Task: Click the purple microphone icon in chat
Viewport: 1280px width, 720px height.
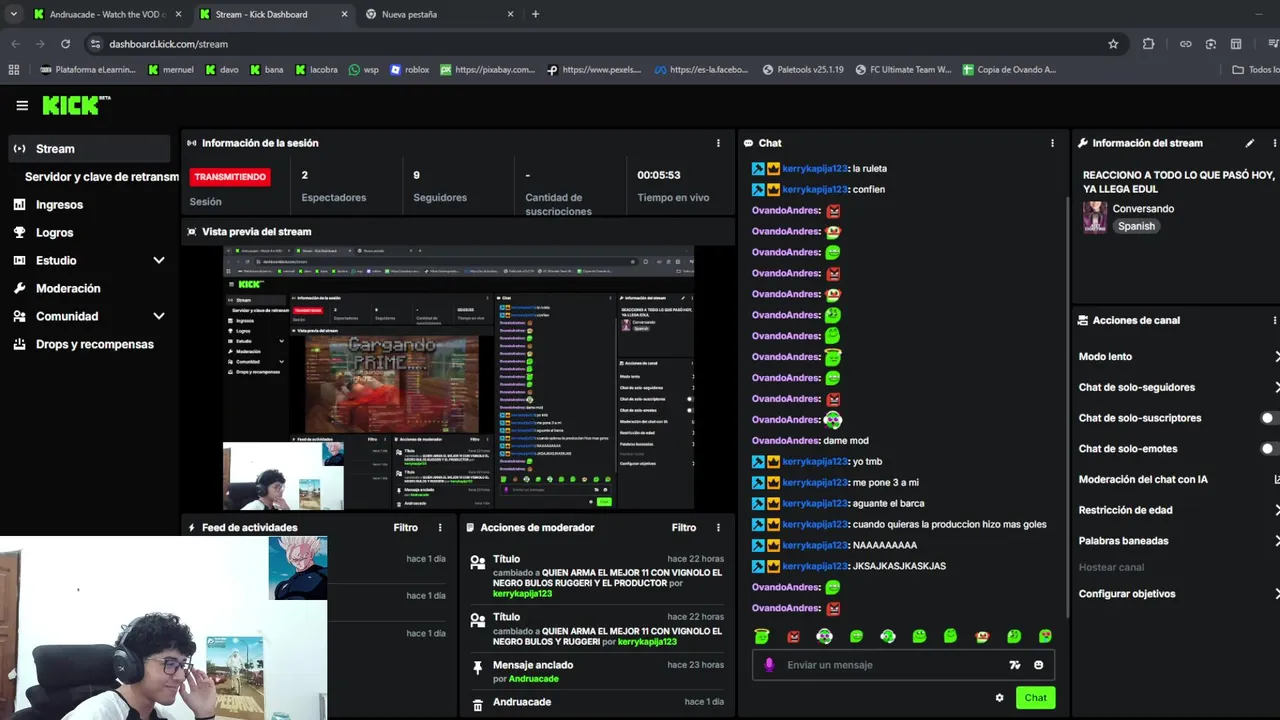Action: (769, 665)
